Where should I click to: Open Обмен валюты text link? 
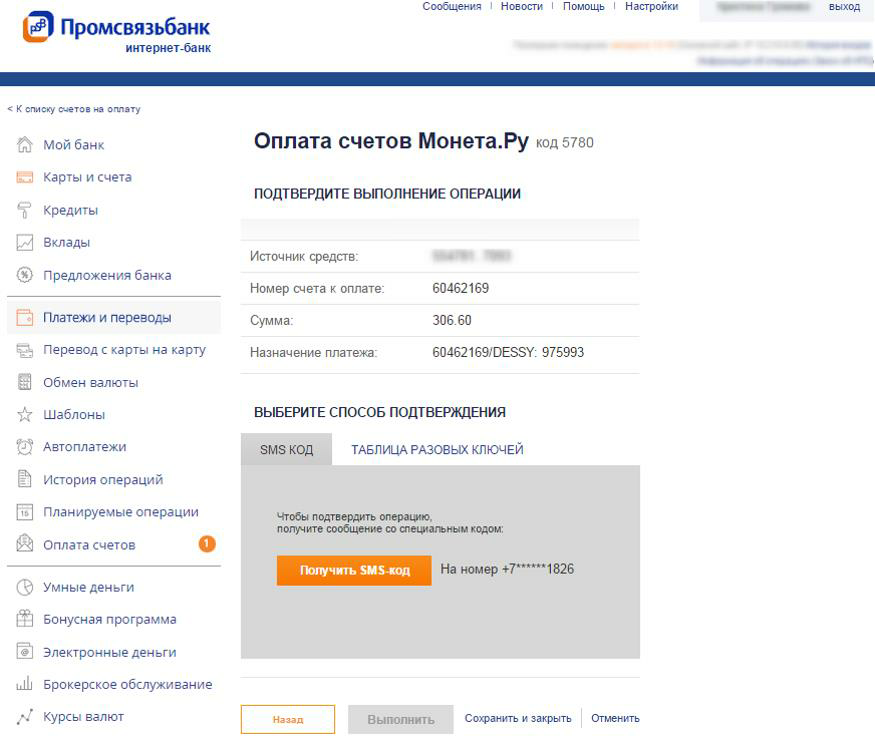91,382
